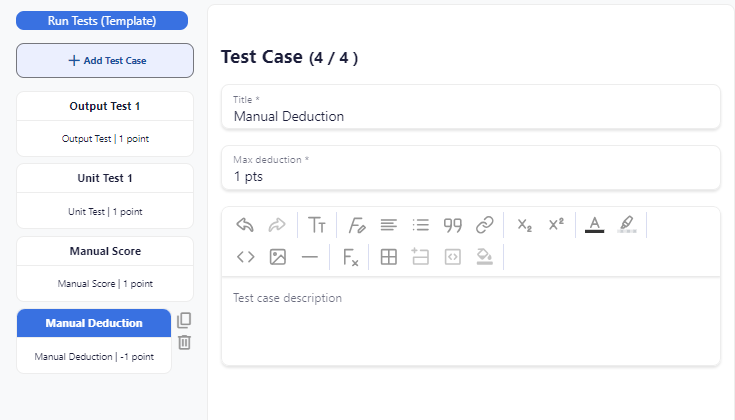Click the Max deduction field
The width and height of the screenshot is (735, 420).
pyautogui.click(x=471, y=168)
